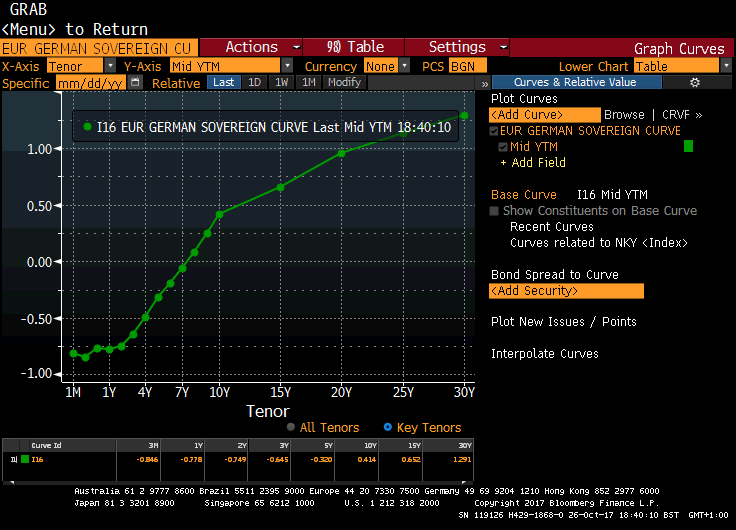Click the 30Y data point on curve
Image resolution: width=736 pixels, height=530 pixels.
point(464,116)
